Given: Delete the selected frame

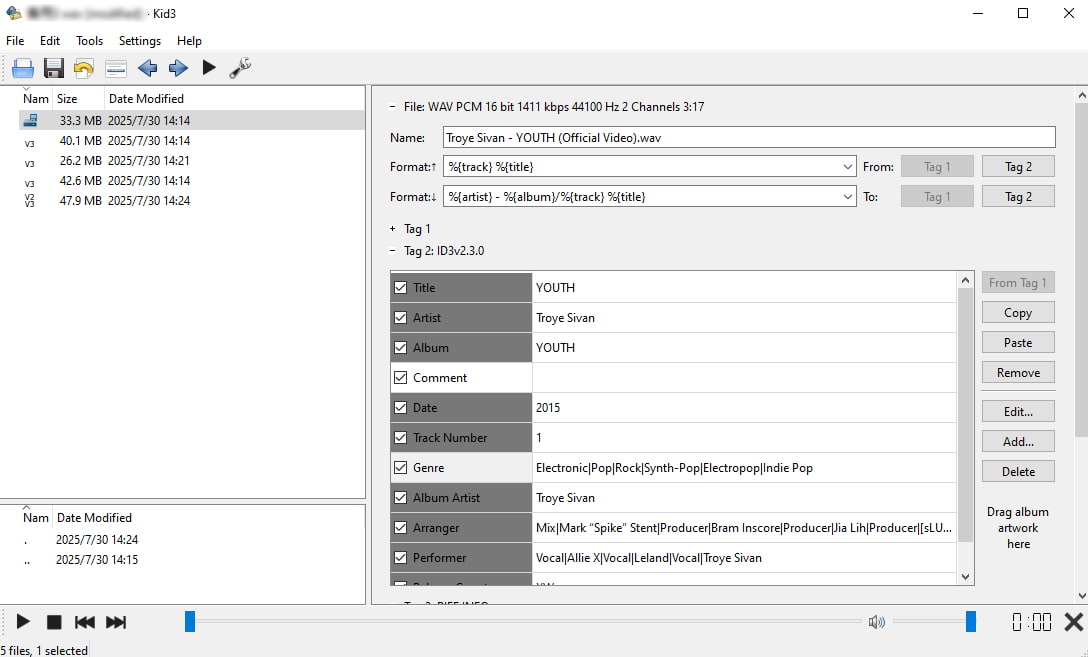Looking at the screenshot, I should [x=1018, y=472].
